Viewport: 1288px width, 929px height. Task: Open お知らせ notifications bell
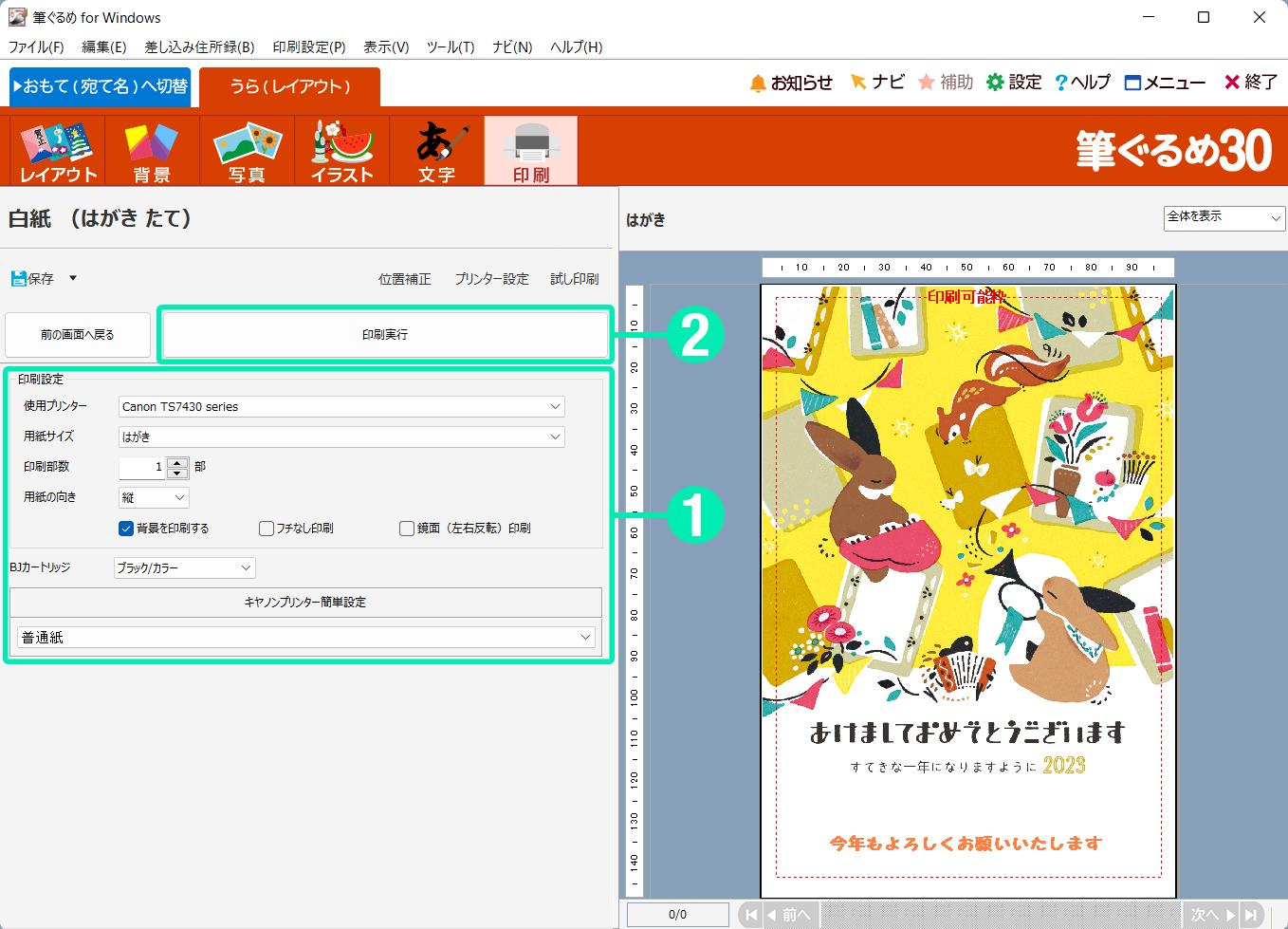pyautogui.click(x=758, y=84)
